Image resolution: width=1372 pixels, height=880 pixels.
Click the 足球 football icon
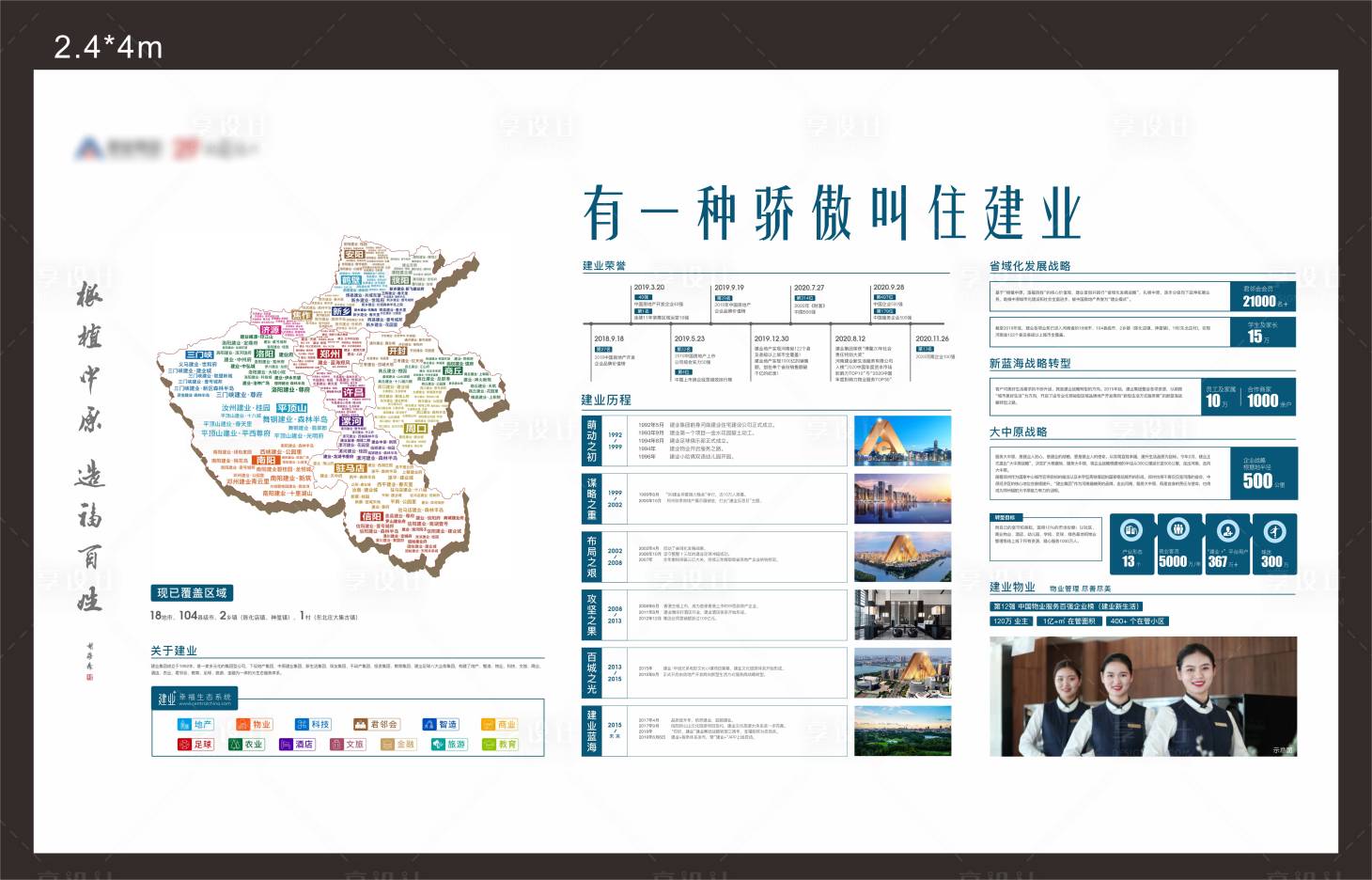tap(196, 744)
